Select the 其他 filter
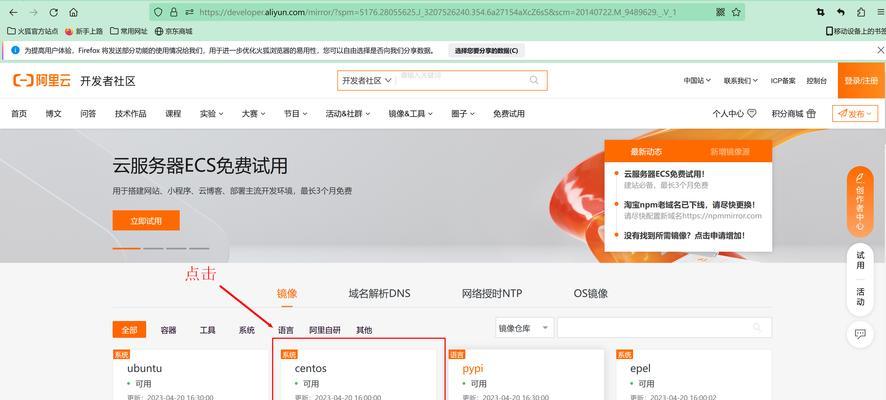Image resolution: width=886 pixels, height=400 pixels. (364, 330)
